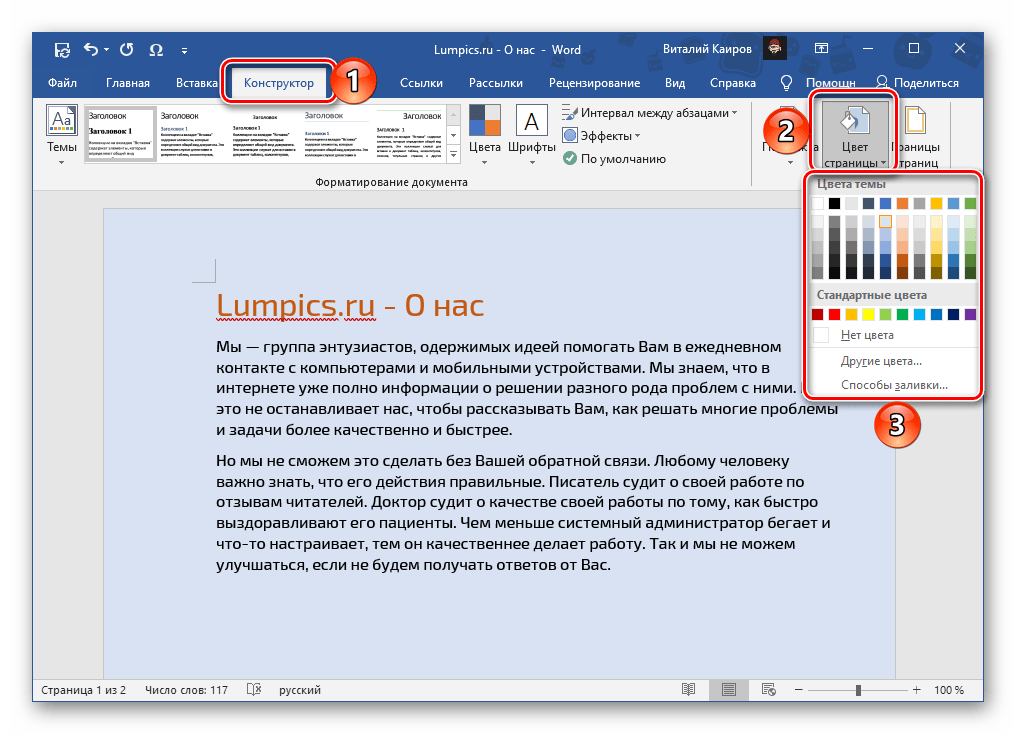
Task: Switch to the Вид tab
Action: pos(675,83)
